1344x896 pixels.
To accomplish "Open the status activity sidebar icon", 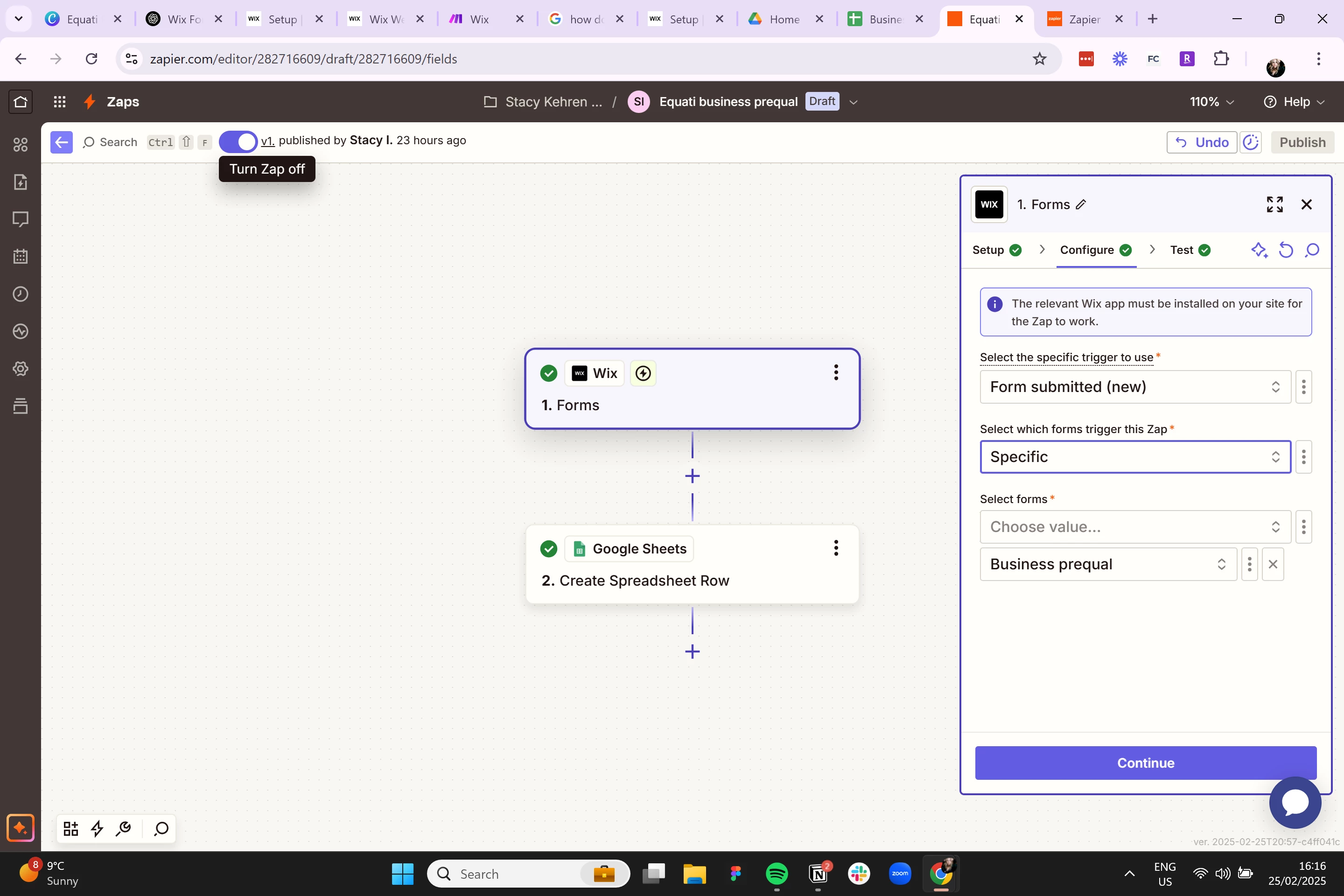I will coord(21,331).
